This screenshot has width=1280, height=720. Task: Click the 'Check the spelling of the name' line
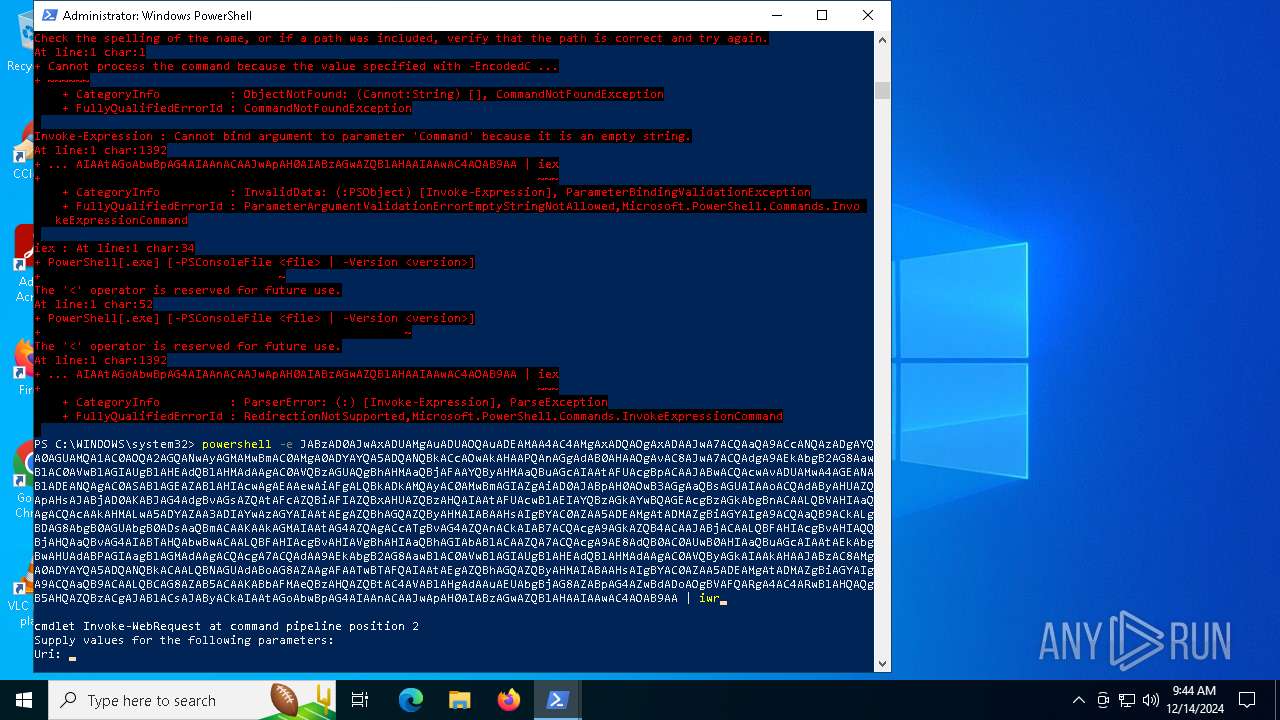[x=401, y=38]
